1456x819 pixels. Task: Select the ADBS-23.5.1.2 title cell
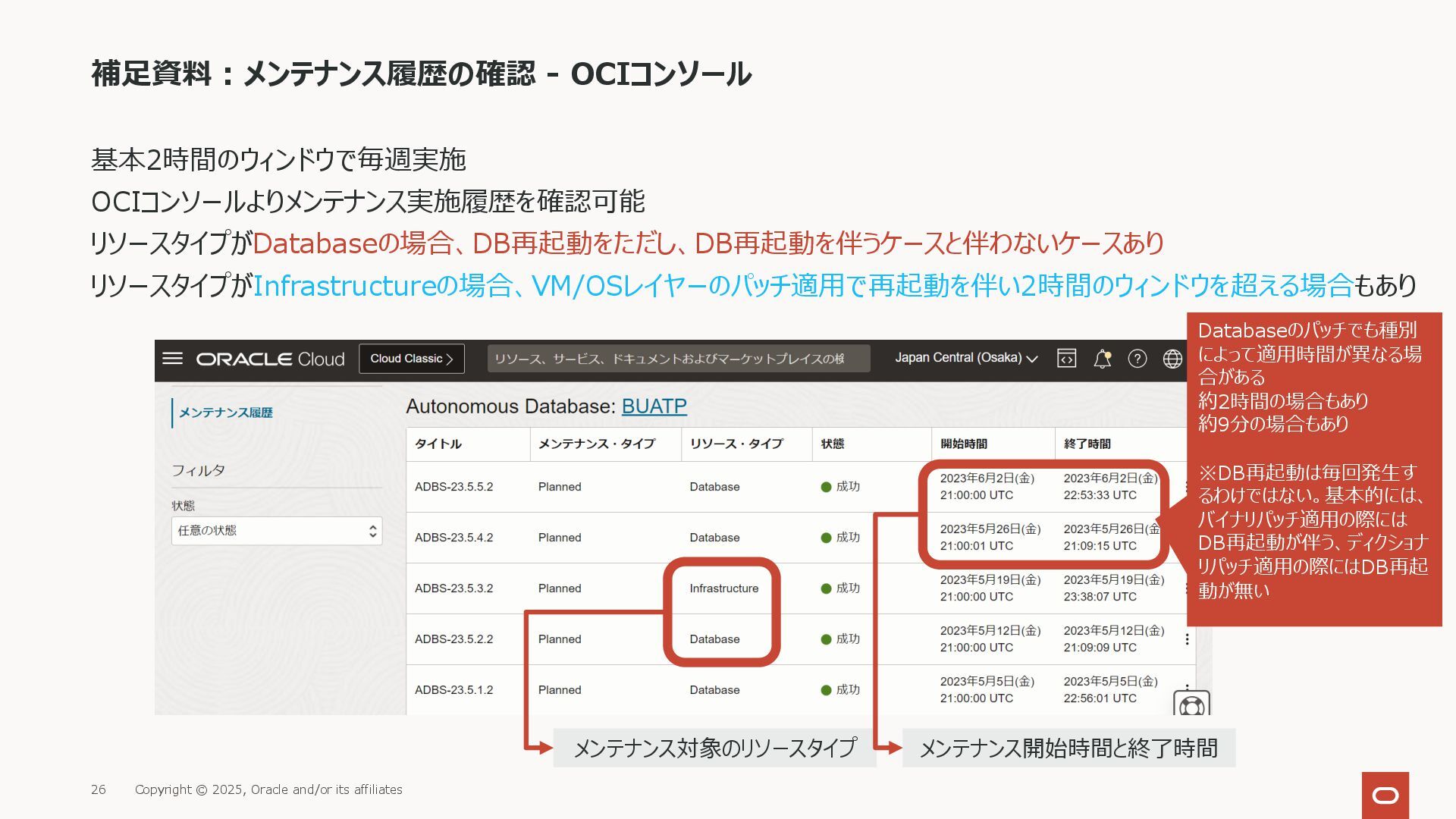click(x=453, y=690)
